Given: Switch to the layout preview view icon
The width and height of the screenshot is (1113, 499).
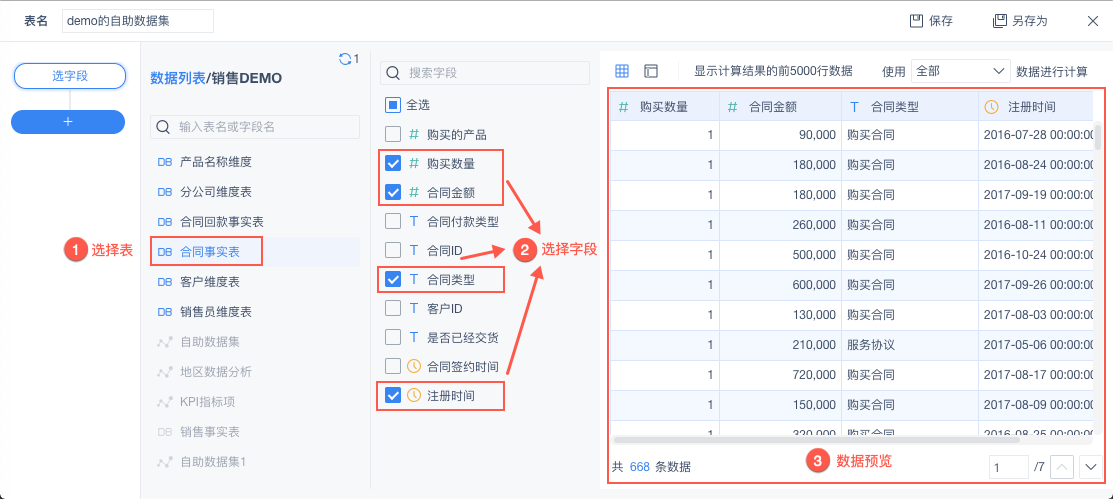Looking at the screenshot, I should click(651, 71).
